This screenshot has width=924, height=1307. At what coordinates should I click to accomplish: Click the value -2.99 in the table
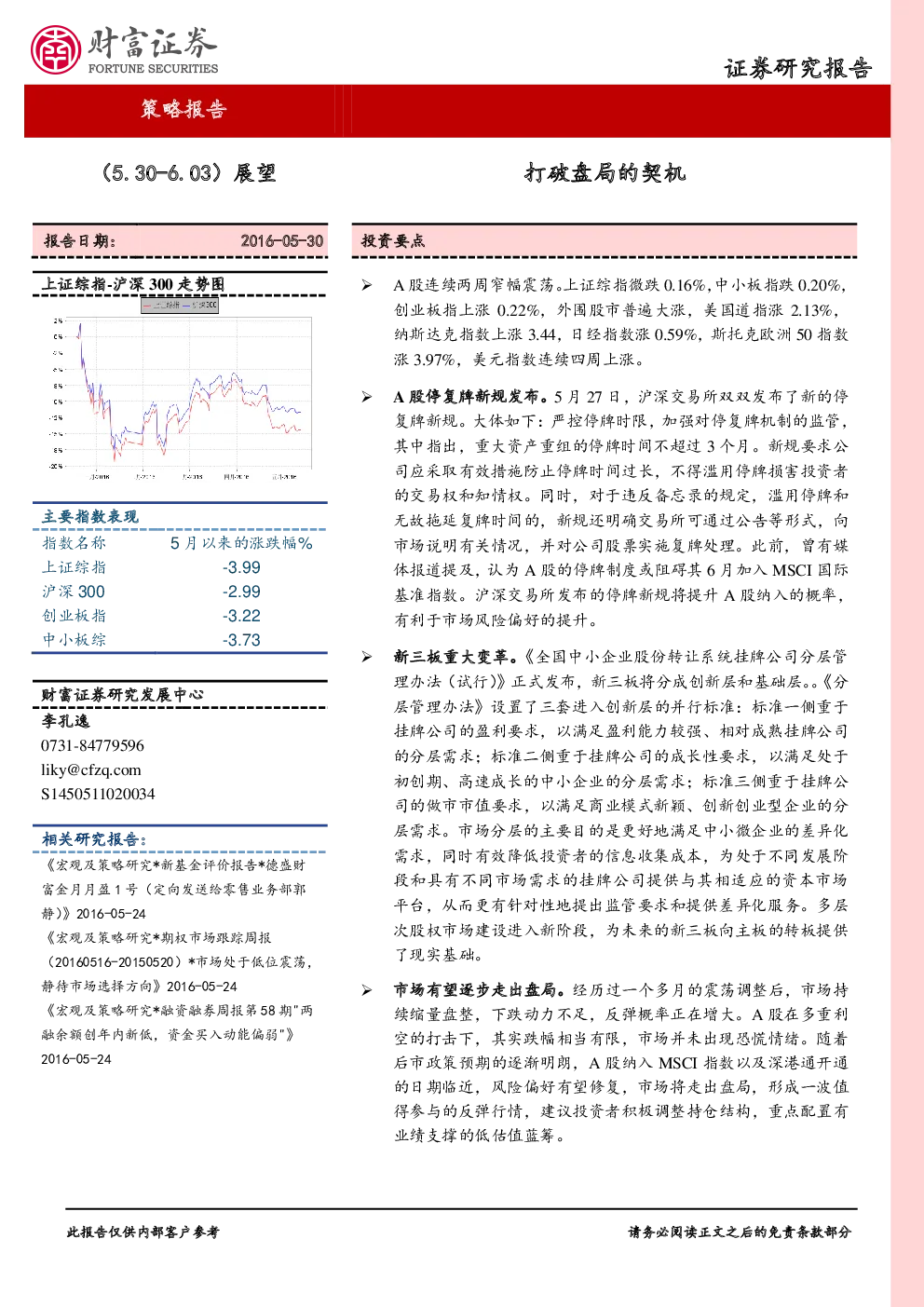241,592
